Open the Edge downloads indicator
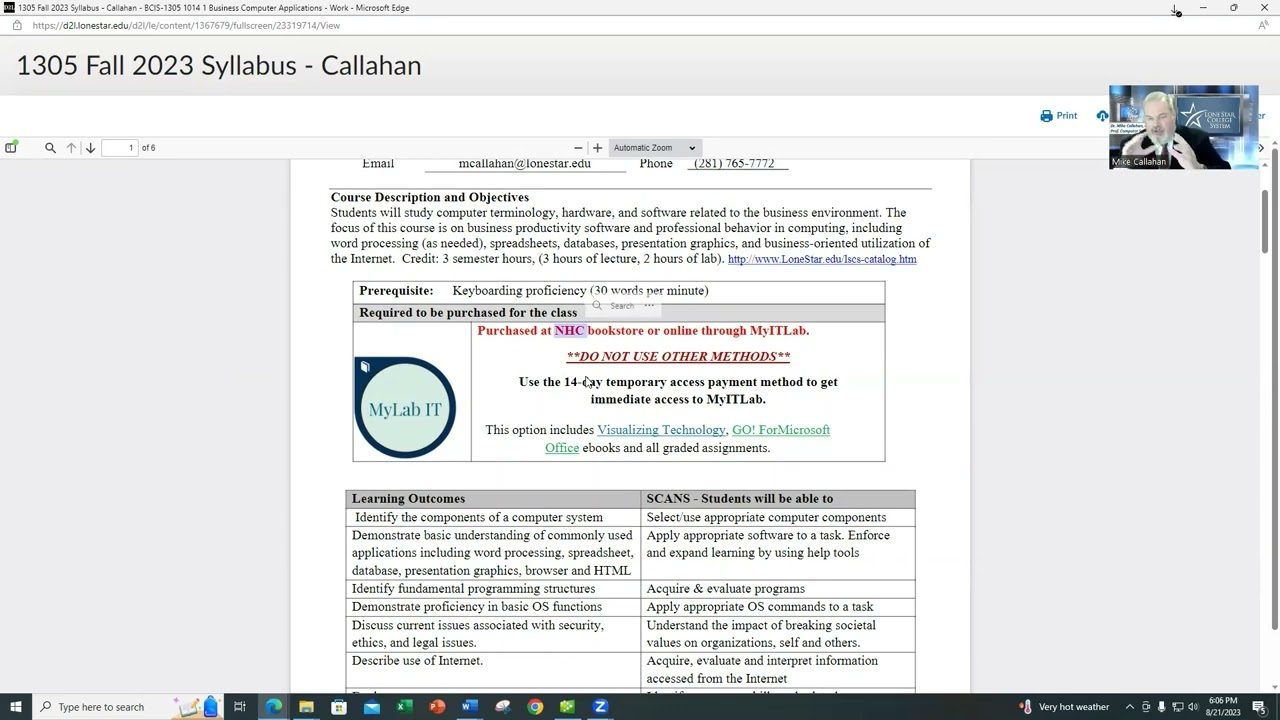This screenshot has height=720, width=1280. (x=1176, y=9)
